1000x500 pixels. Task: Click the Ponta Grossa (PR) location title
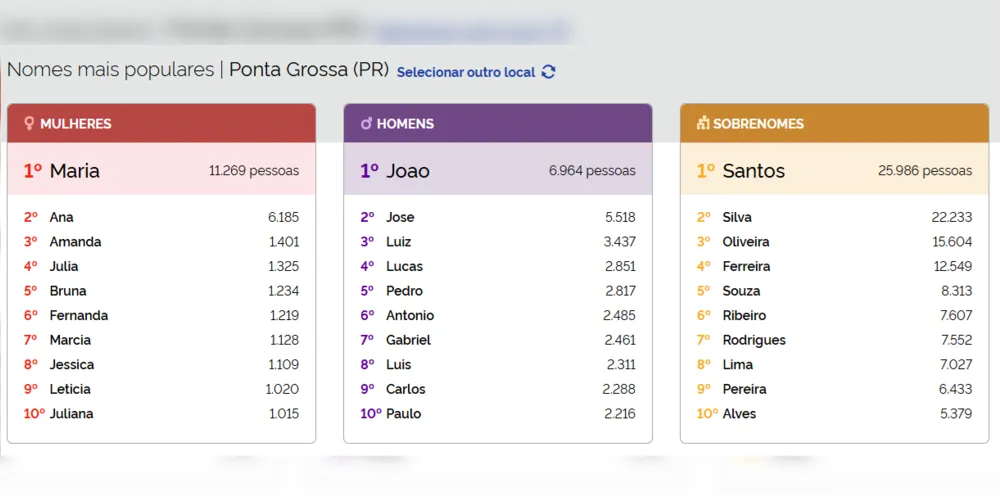[x=309, y=70]
